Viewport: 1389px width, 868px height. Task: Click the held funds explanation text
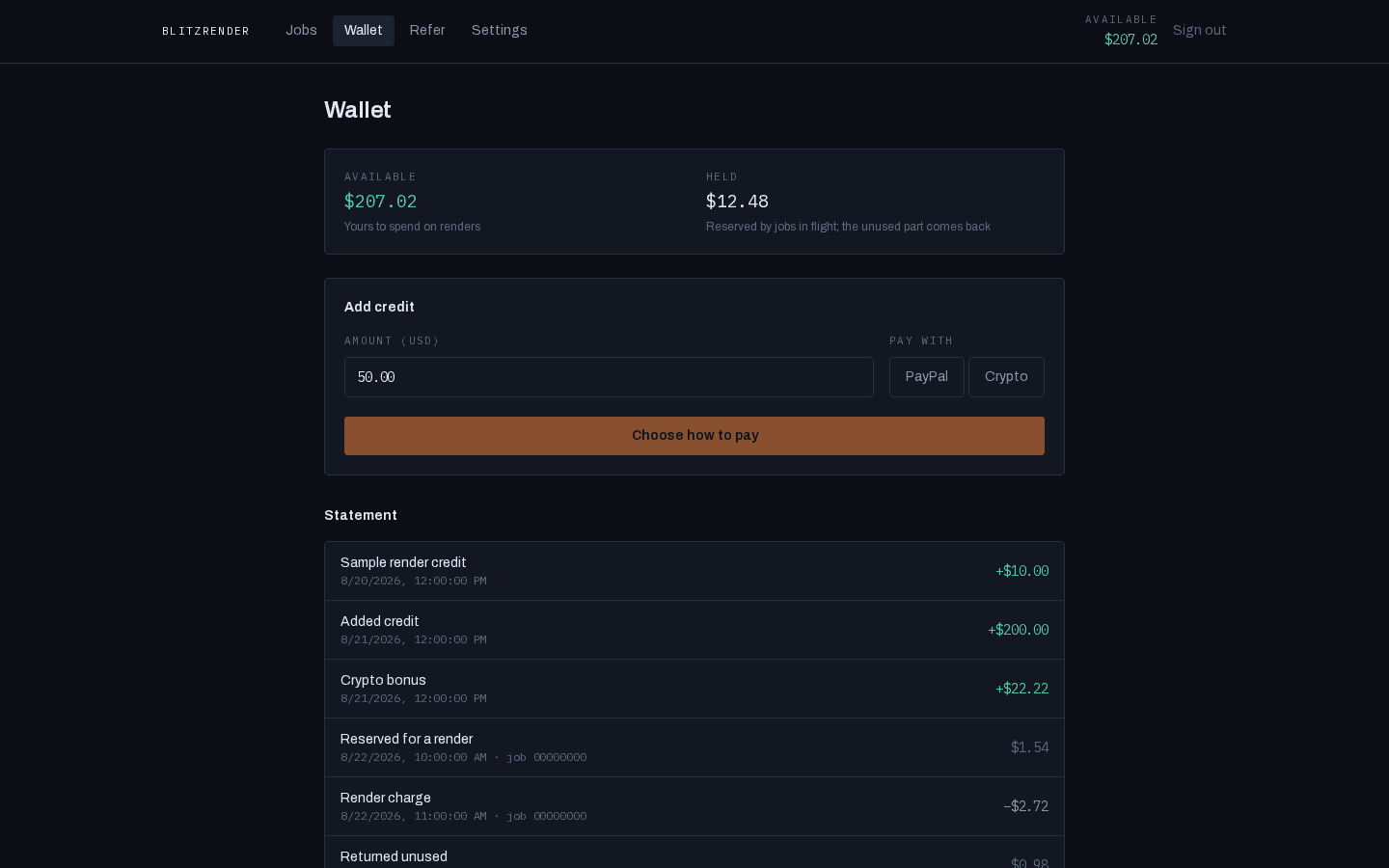tap(848, 227)
